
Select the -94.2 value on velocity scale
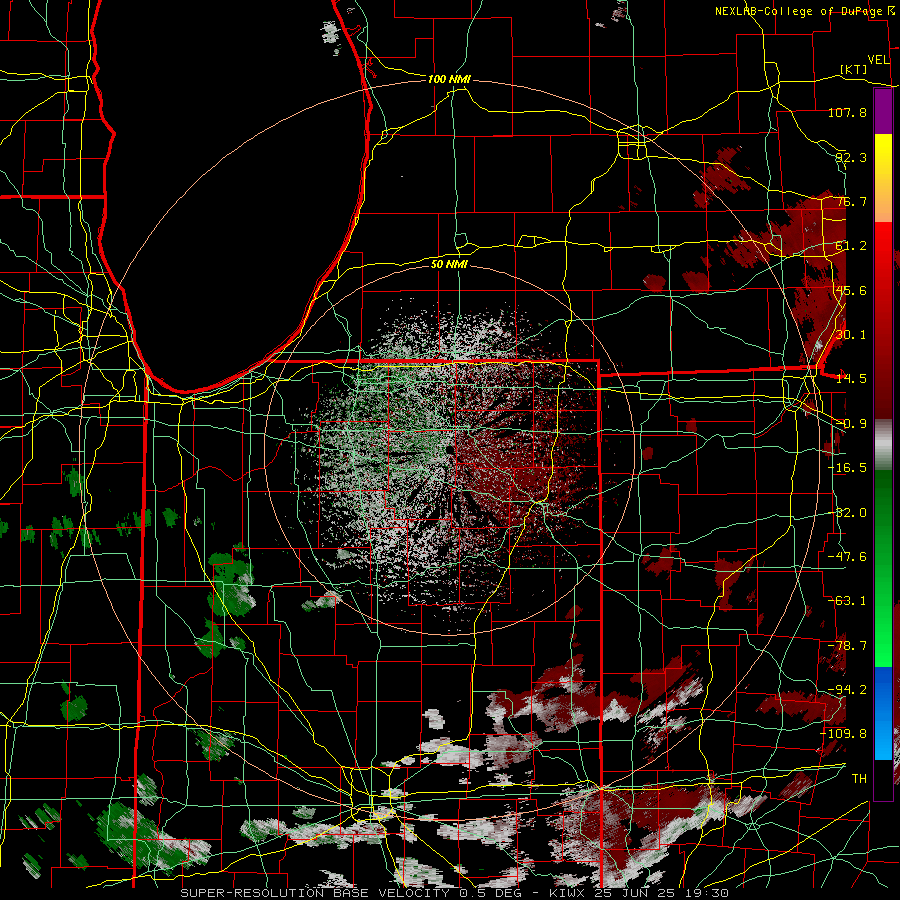coord(847,690)
